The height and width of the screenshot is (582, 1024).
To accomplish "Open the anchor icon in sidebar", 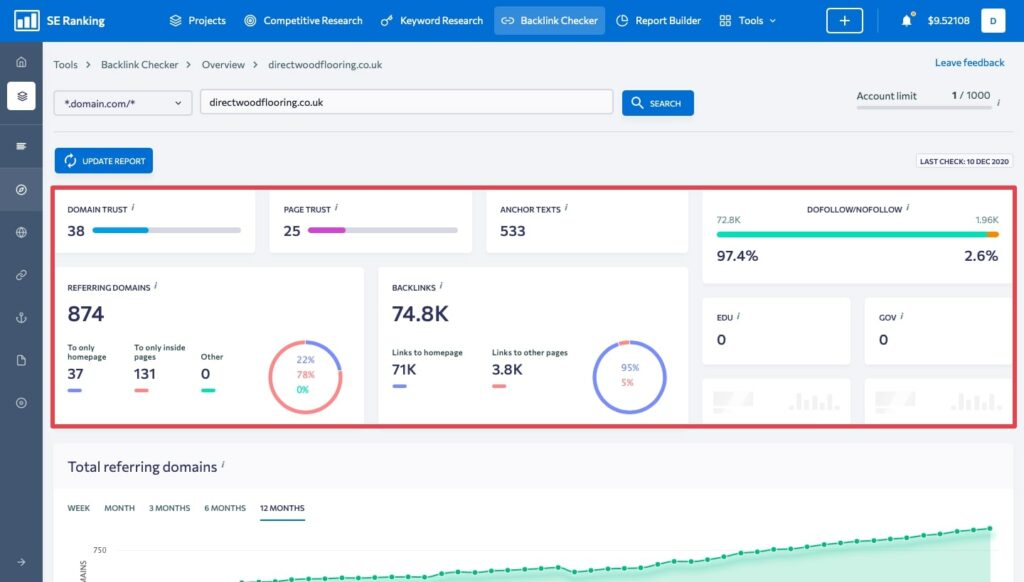I will (22, 317).
